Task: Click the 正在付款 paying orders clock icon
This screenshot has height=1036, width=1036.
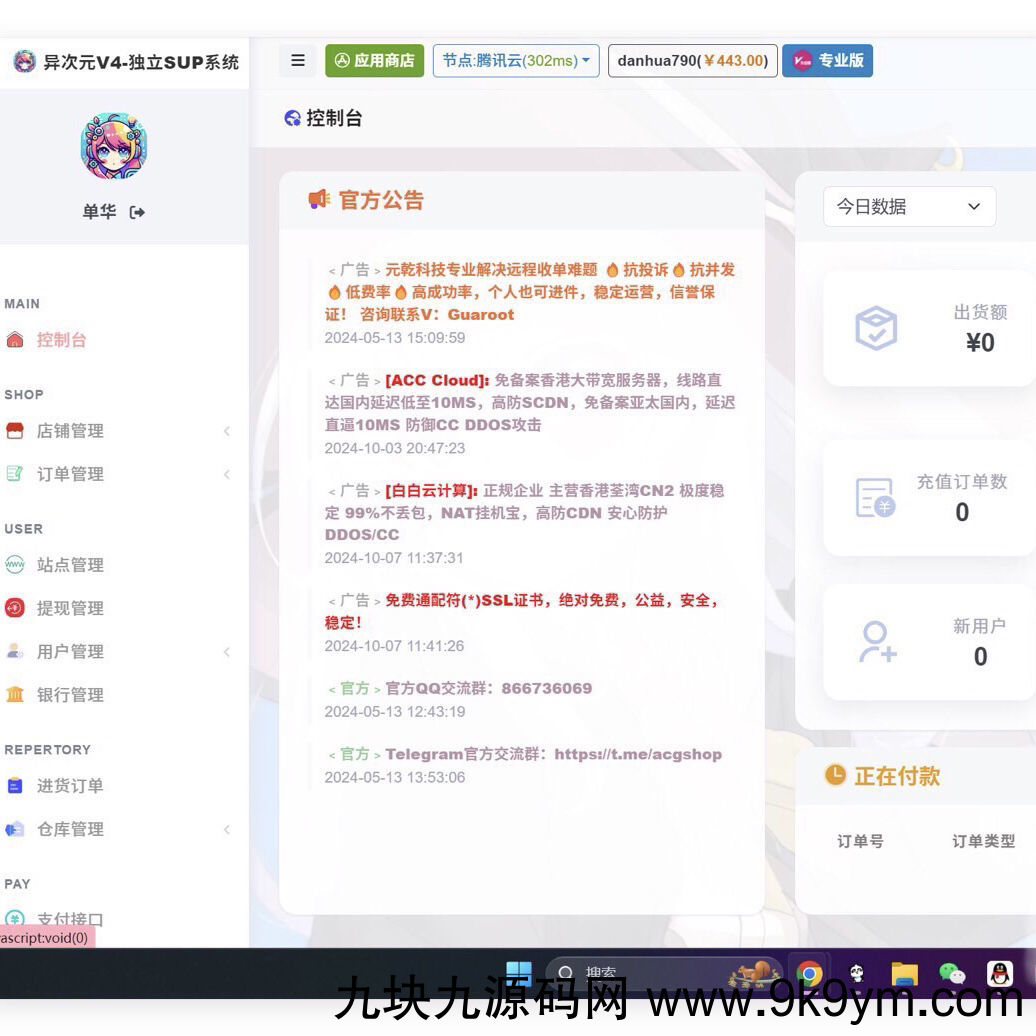Action: tap(833, 775)
